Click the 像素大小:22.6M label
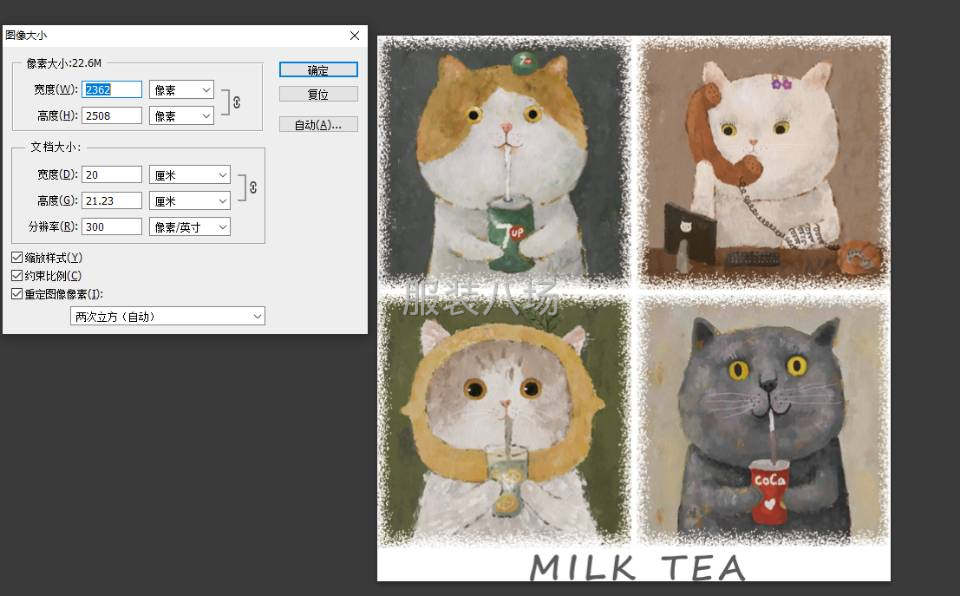 point(64,63)
